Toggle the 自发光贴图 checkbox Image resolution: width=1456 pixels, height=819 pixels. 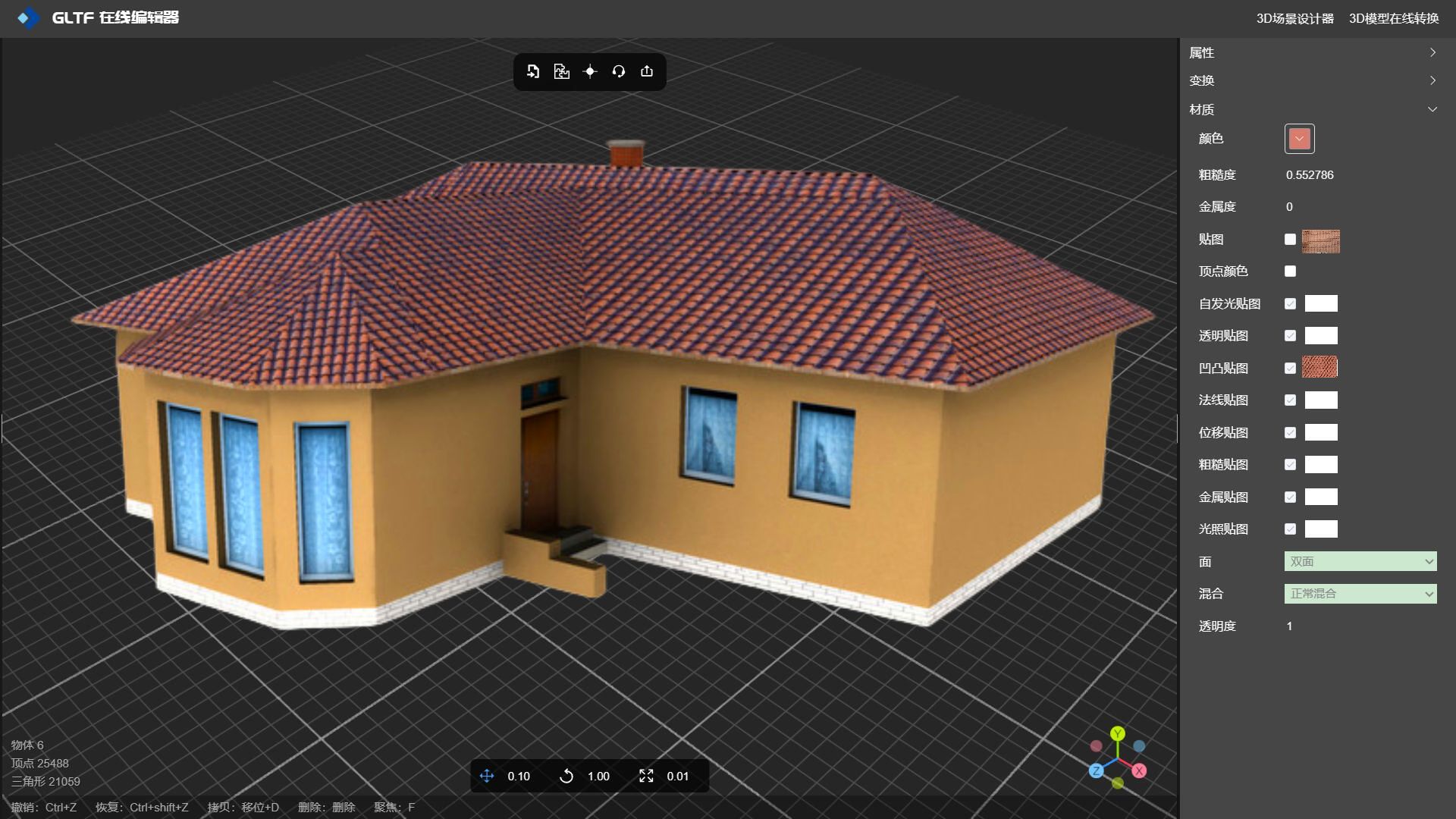tap(1291, 304)
